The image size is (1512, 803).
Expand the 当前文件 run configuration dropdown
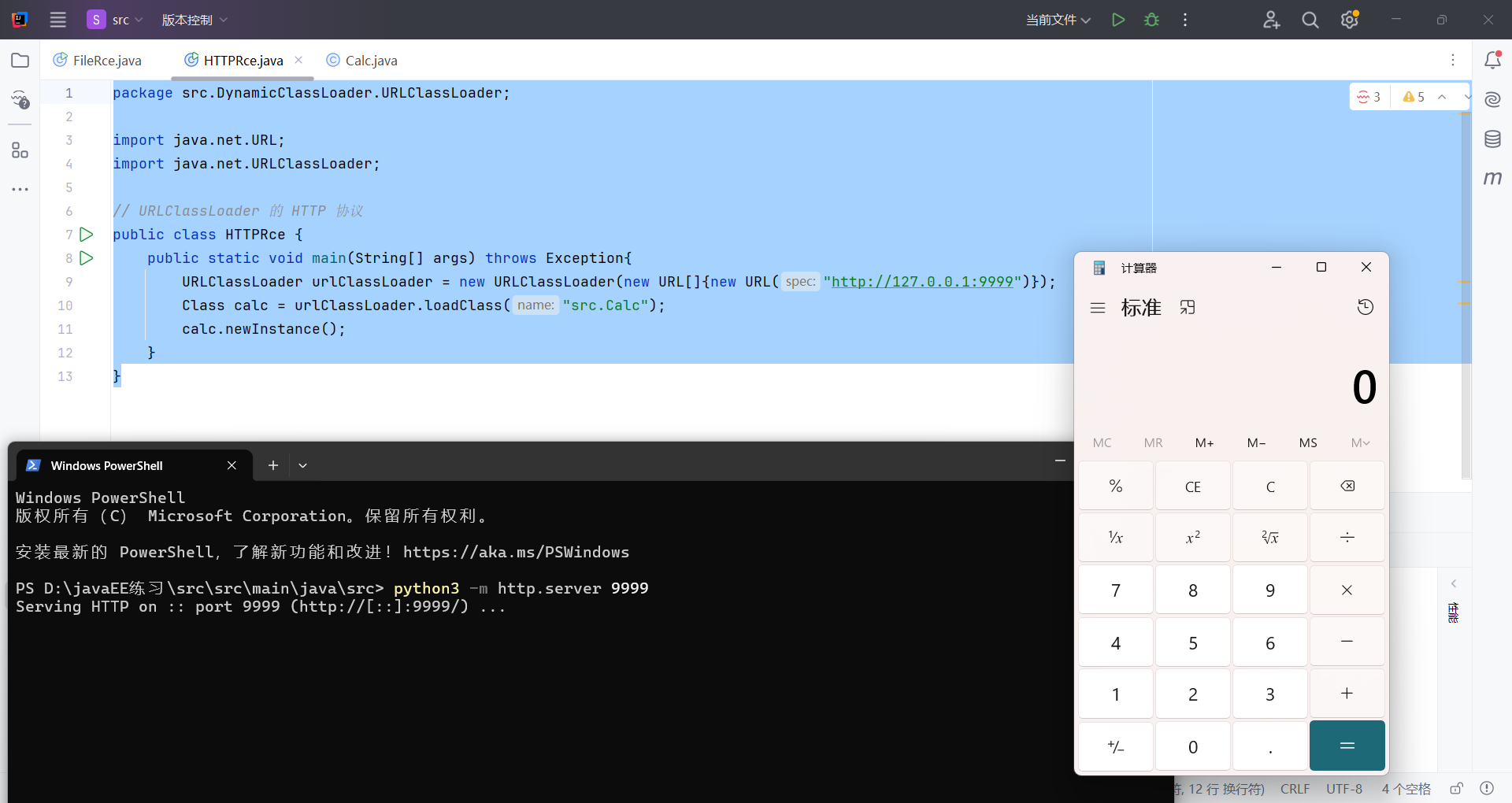pos(1058,20)
